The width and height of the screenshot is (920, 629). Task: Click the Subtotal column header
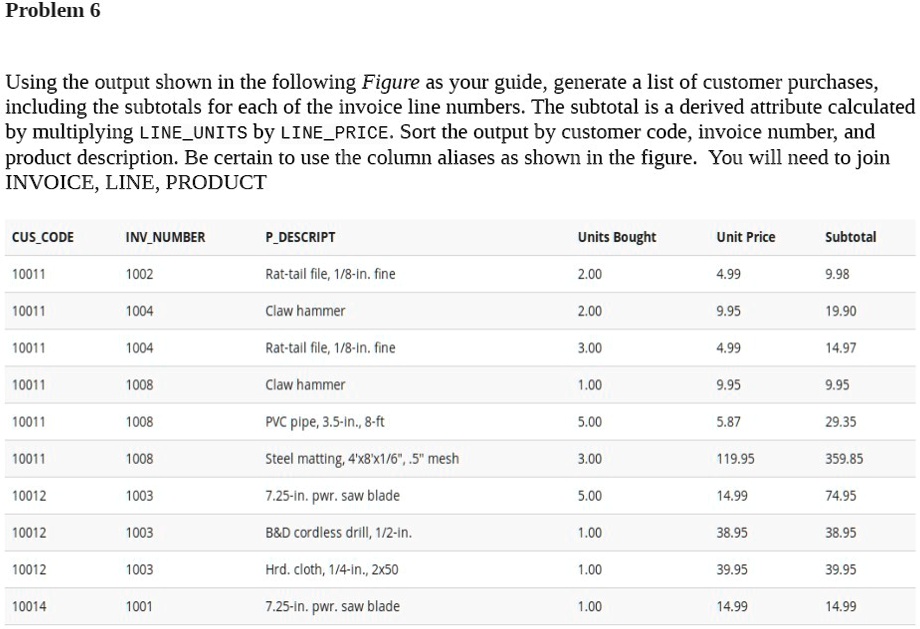click(850, 237)
